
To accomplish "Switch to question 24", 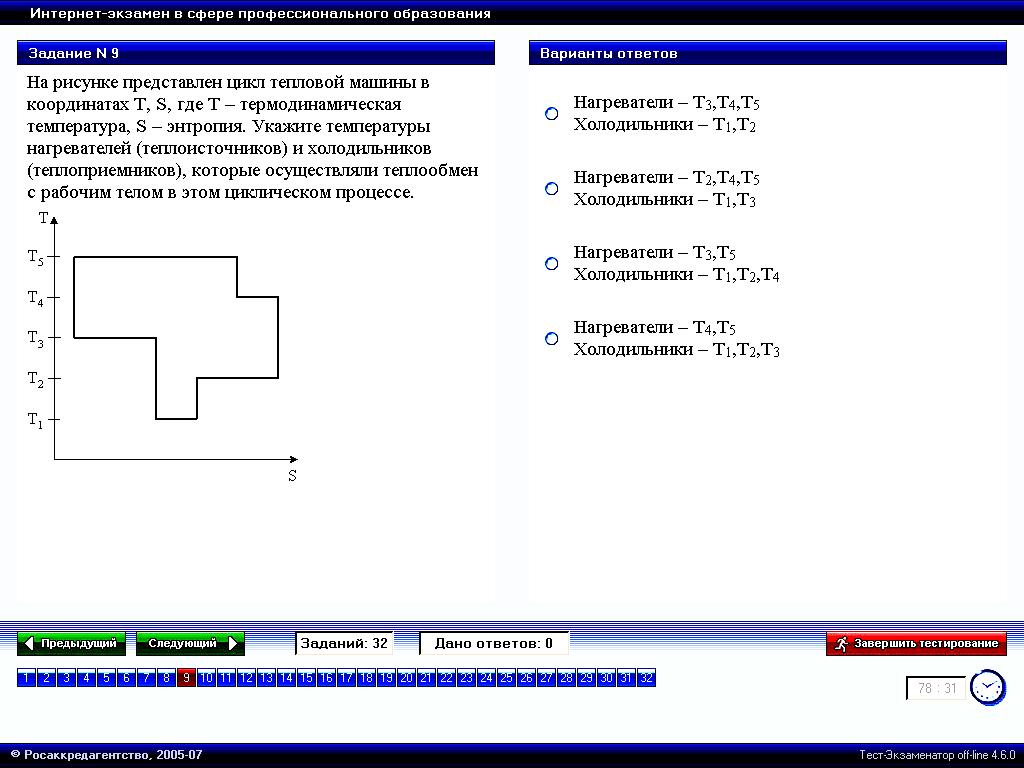I will tap(487, 678).
